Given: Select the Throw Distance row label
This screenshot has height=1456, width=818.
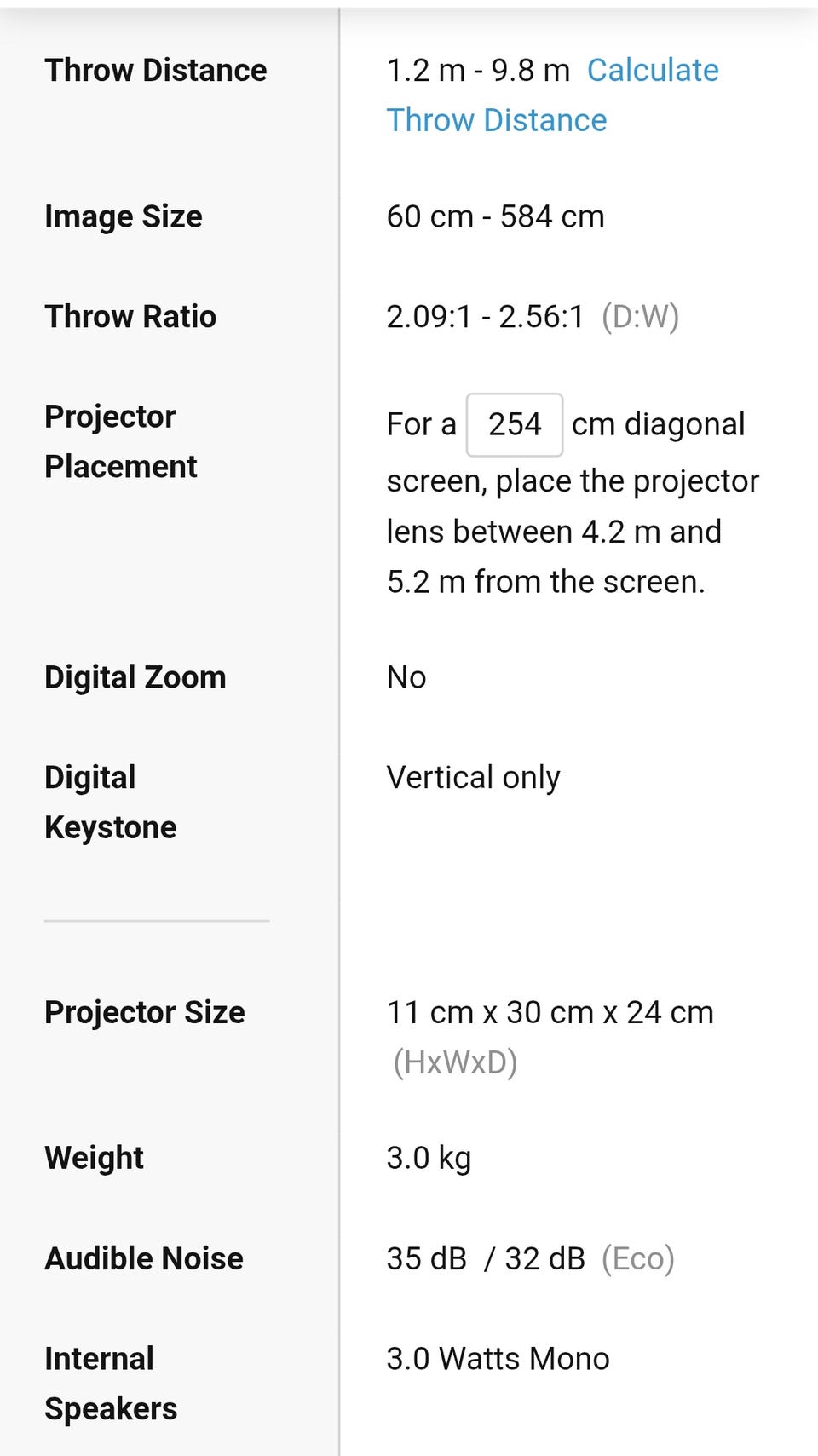Looking at the screenshot, I should [x=156, y=70].
